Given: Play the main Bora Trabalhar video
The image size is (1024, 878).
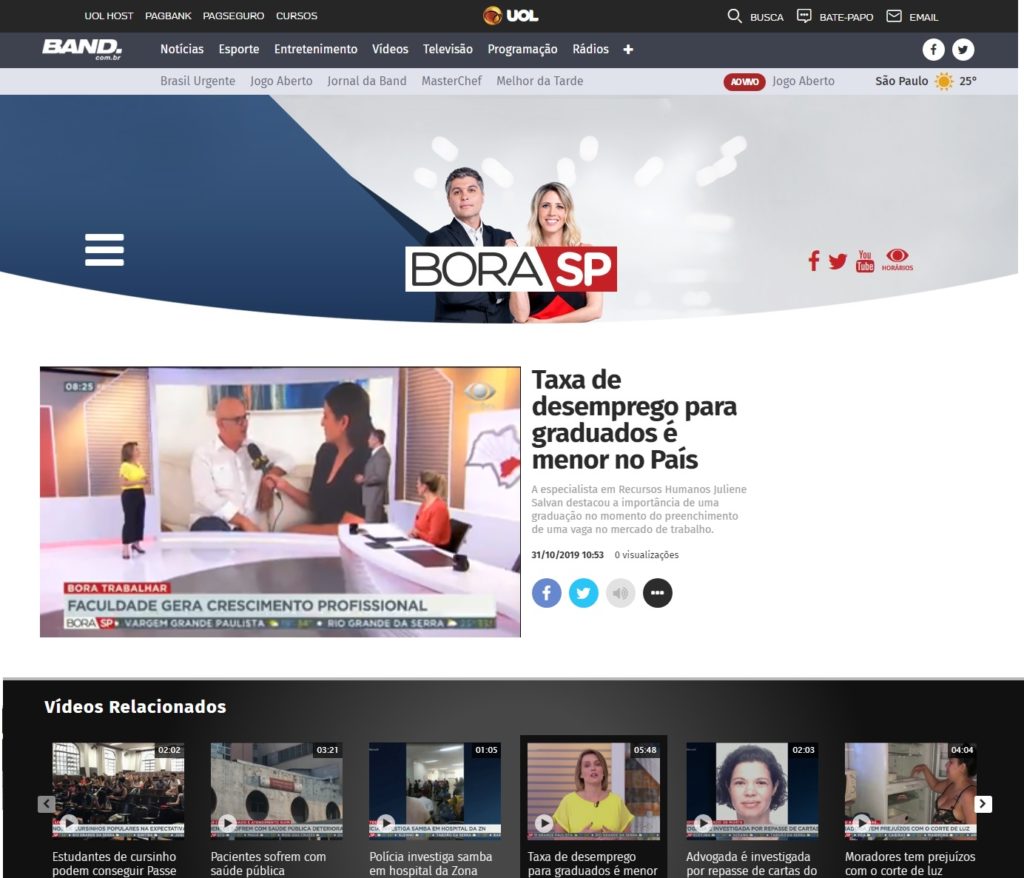Looking at the screenshot, I should (x=280, y=502).
